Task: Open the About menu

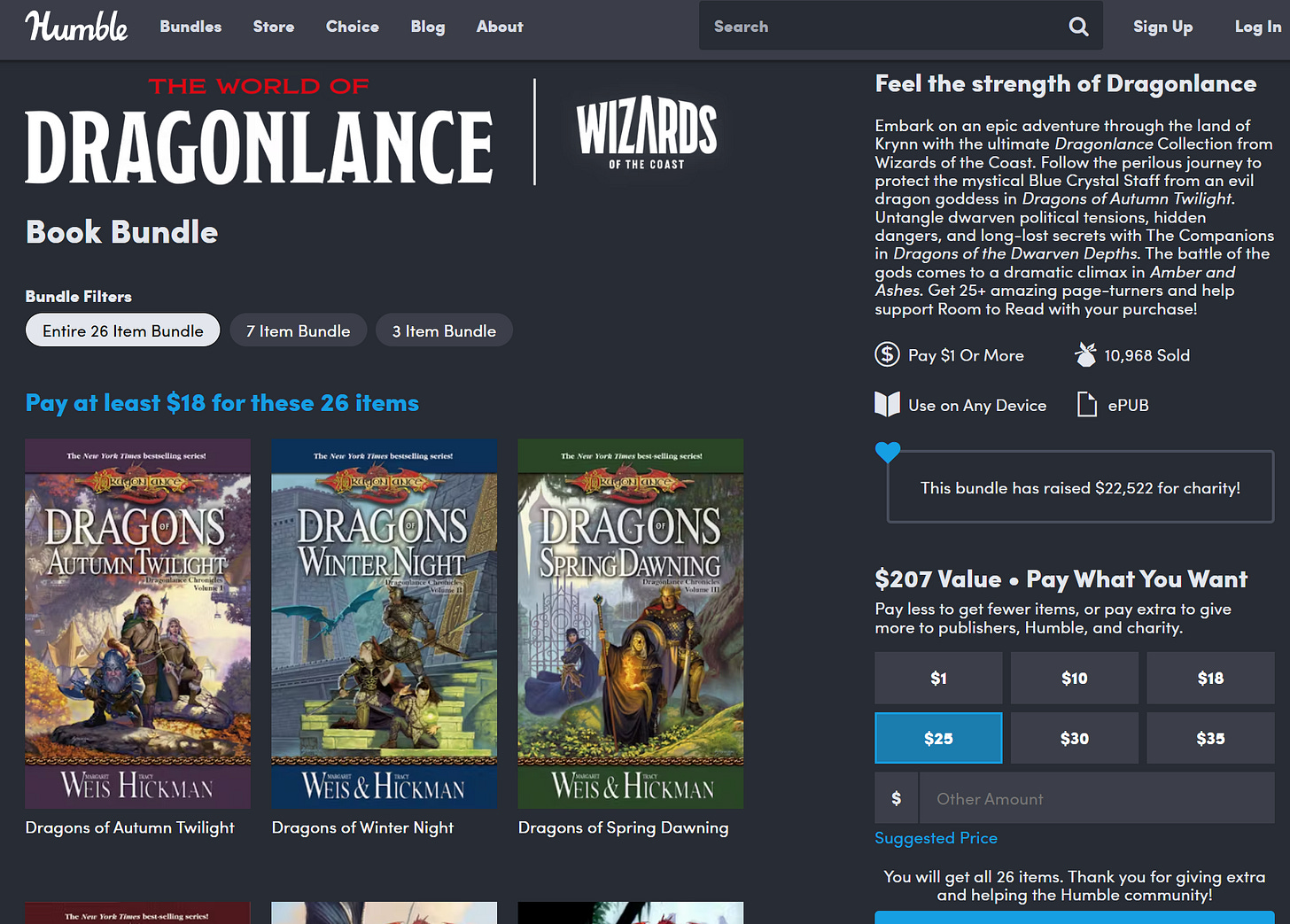Action: 500,27
